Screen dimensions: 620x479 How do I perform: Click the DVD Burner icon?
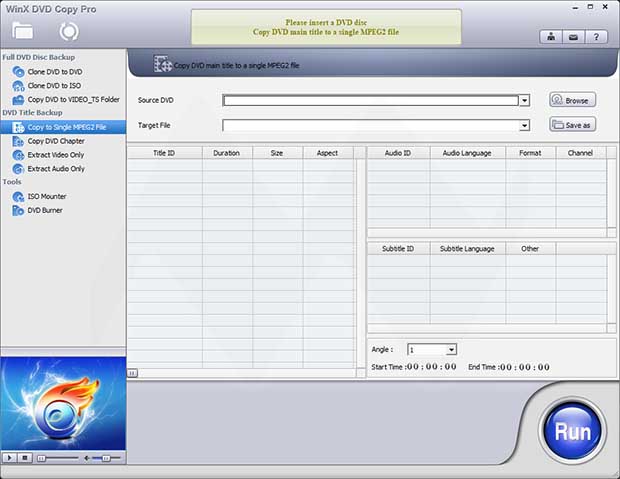(x=18, y=210)
